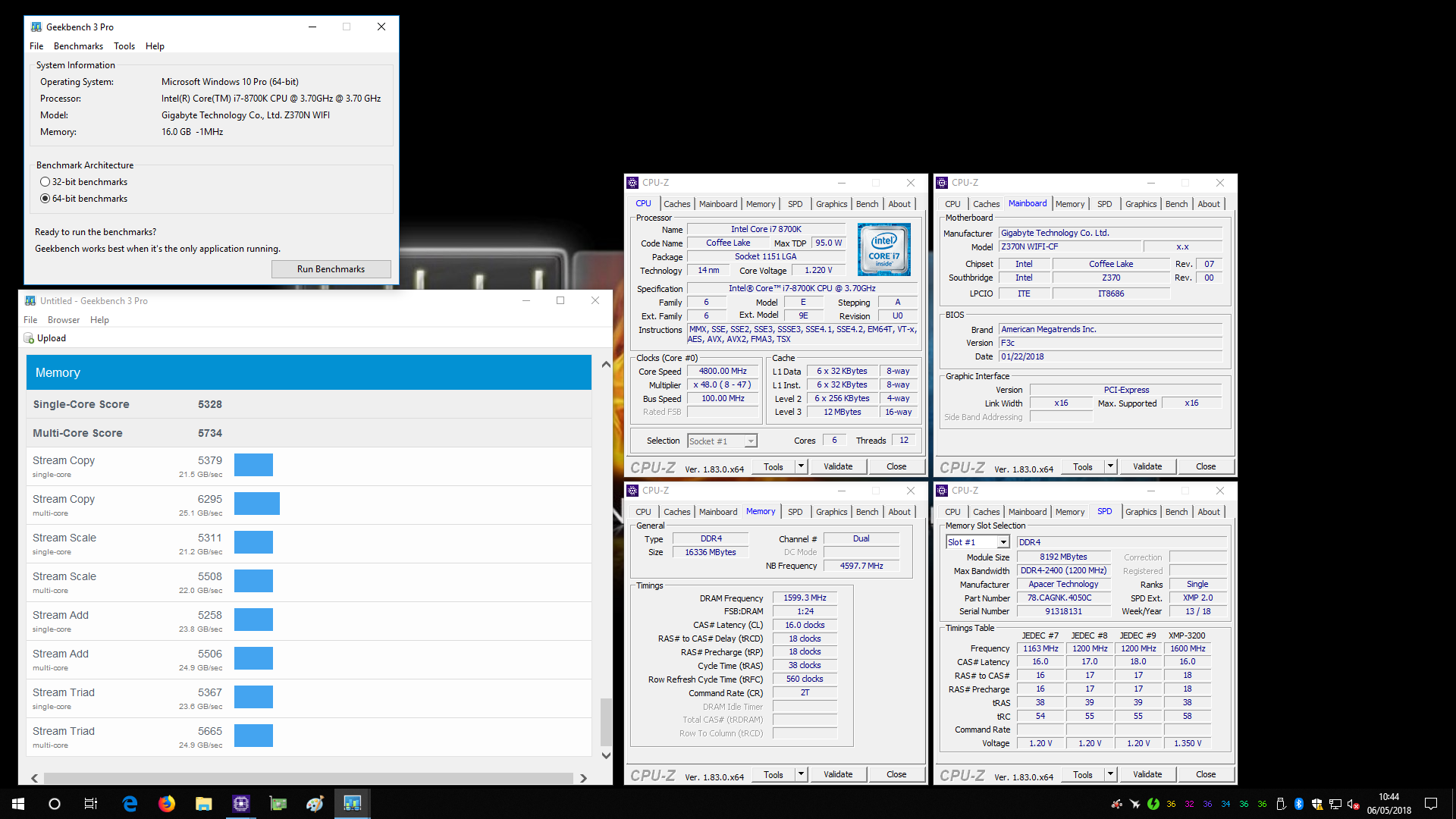Select 64-bit benchmarks radio button
Image resolution: width=1456 pixels, height=819 pixels.
coord(45,199)
